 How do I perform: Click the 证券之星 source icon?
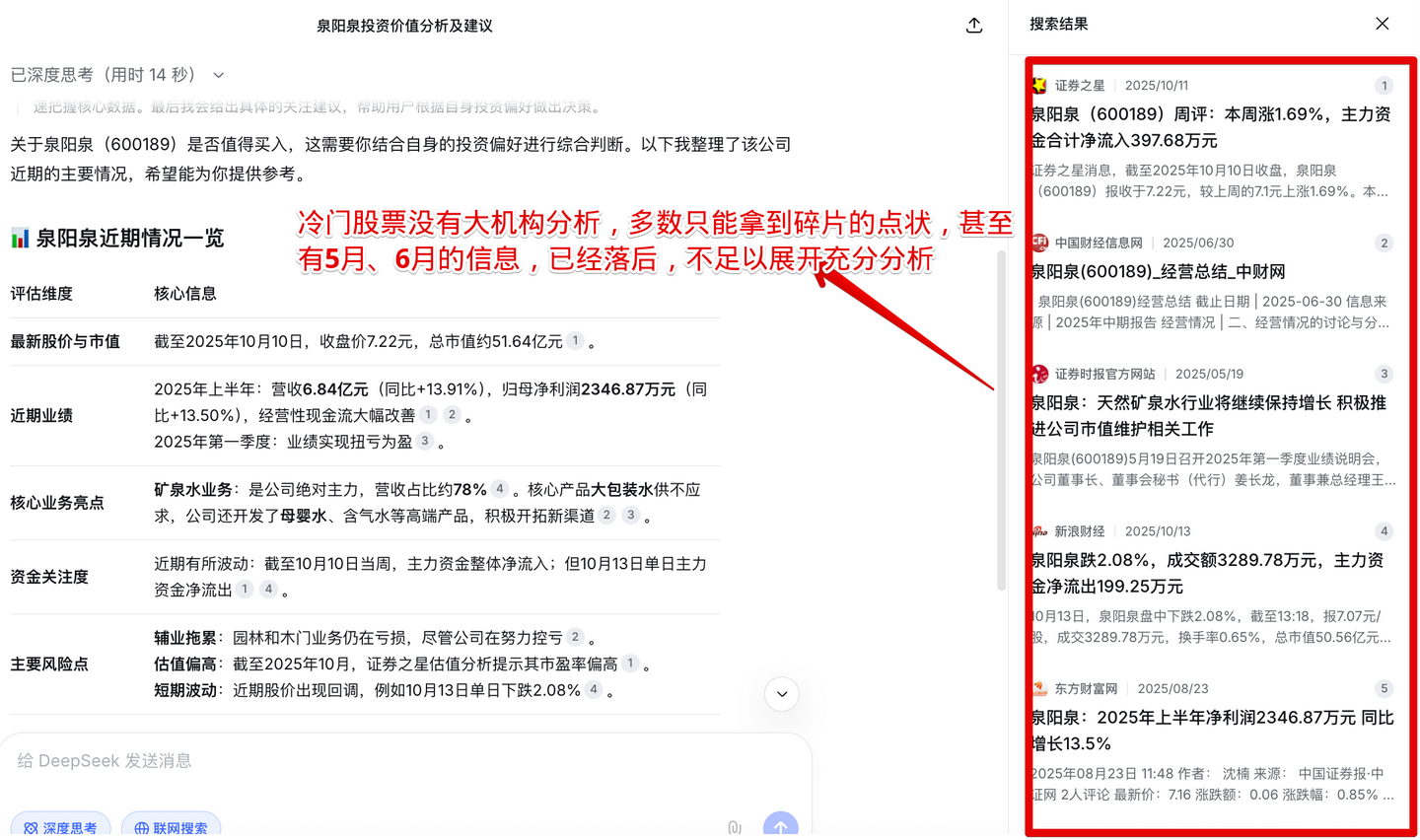pos(1039,86)
